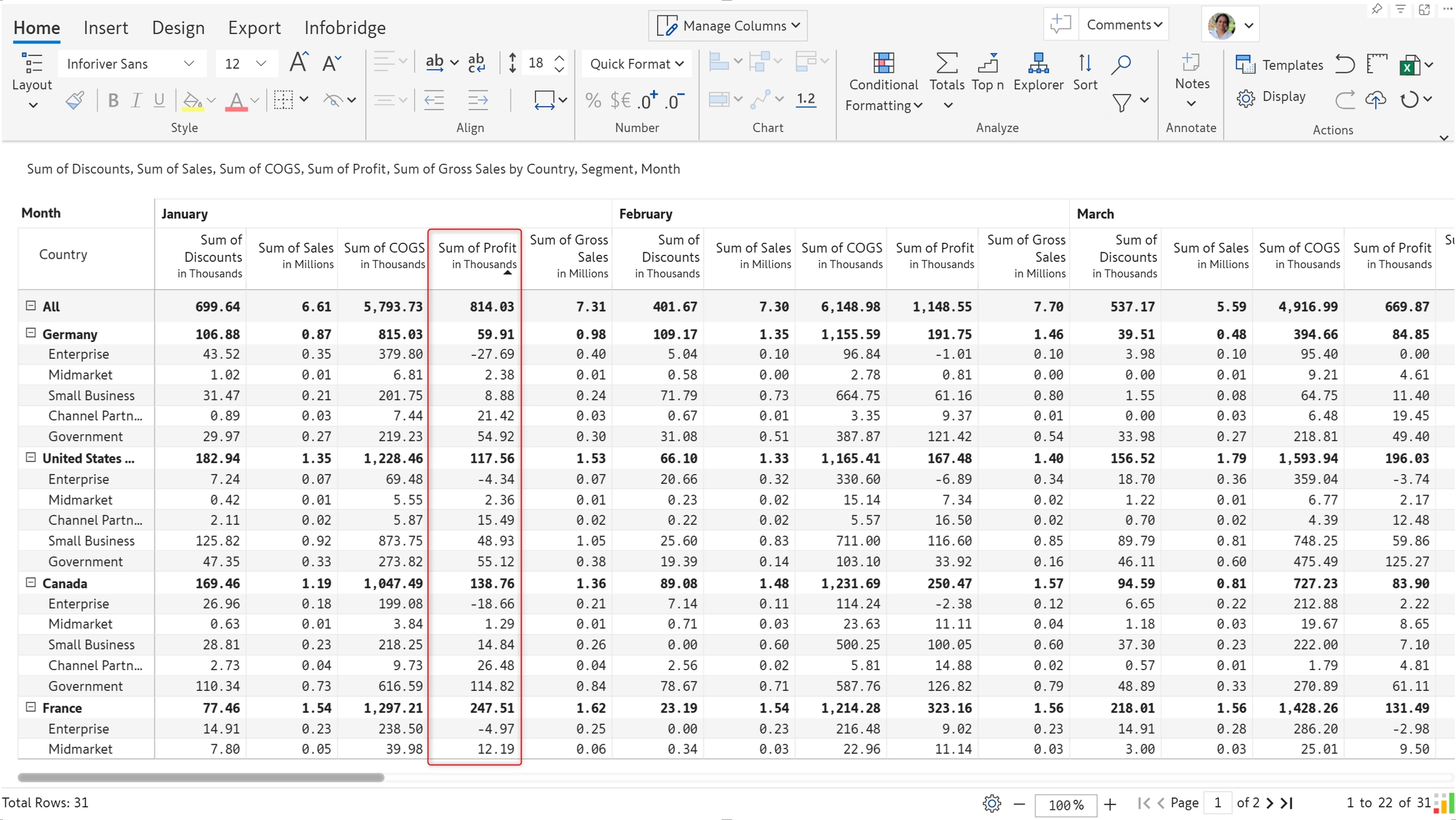The height and width of the screenshot is (820, 1456).
Task: Click the Totals sigma icon
Action: point(946,64)
